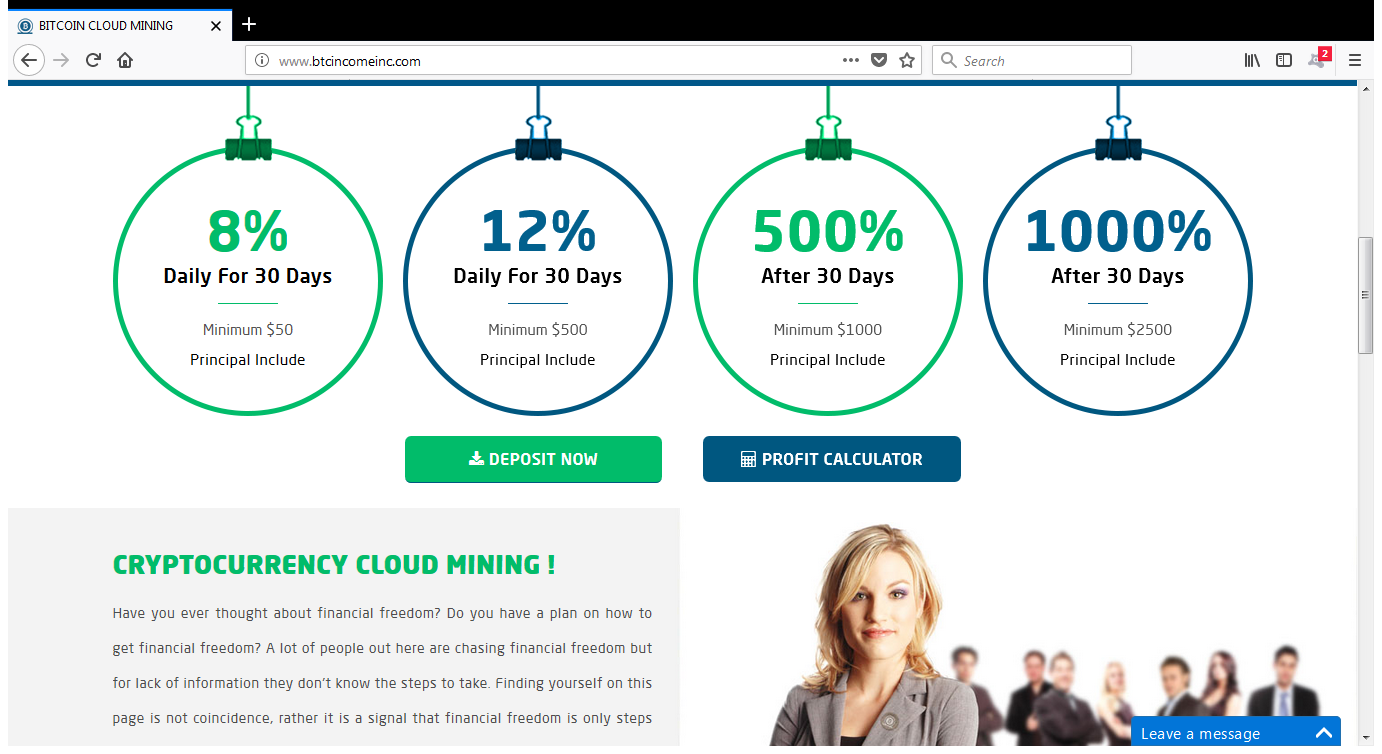Open the Avast extension with notification badge
The width and height of the screenshot is (1382, 754).
pos(1317,60)
